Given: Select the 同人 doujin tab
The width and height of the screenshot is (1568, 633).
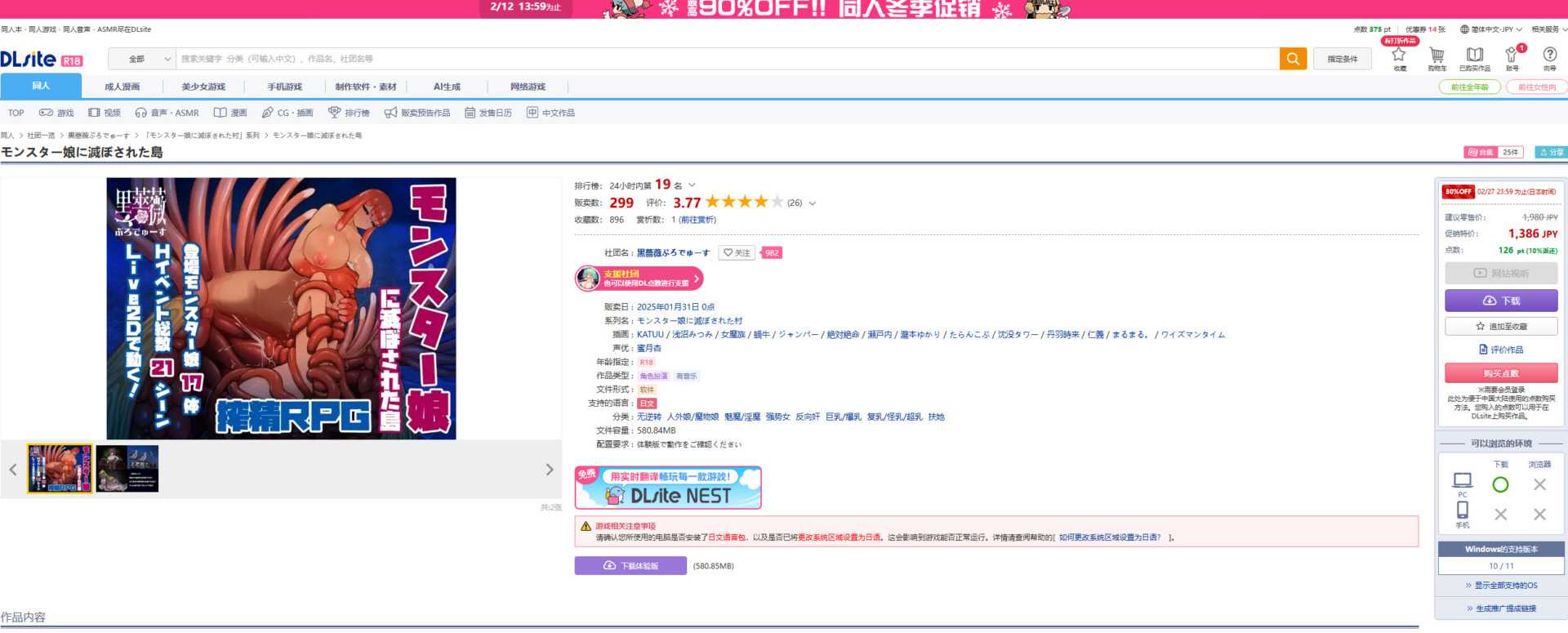Looking at the screenshot, I should (41, 86).
